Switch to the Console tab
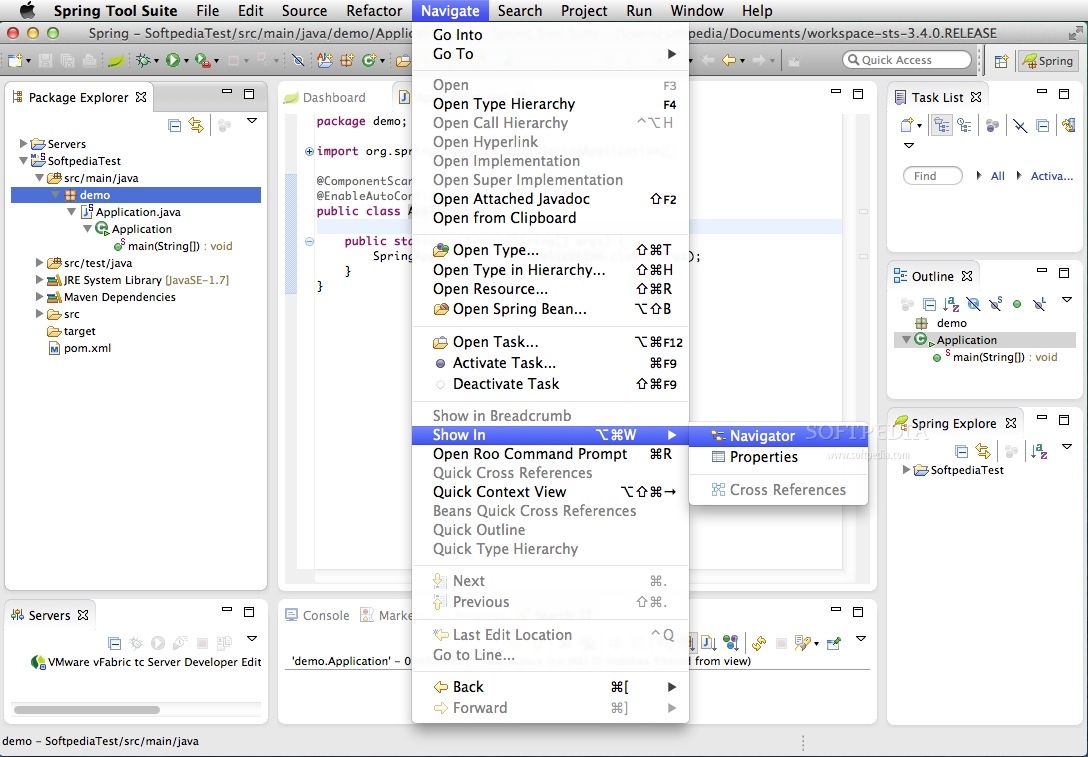 (317, 615)
